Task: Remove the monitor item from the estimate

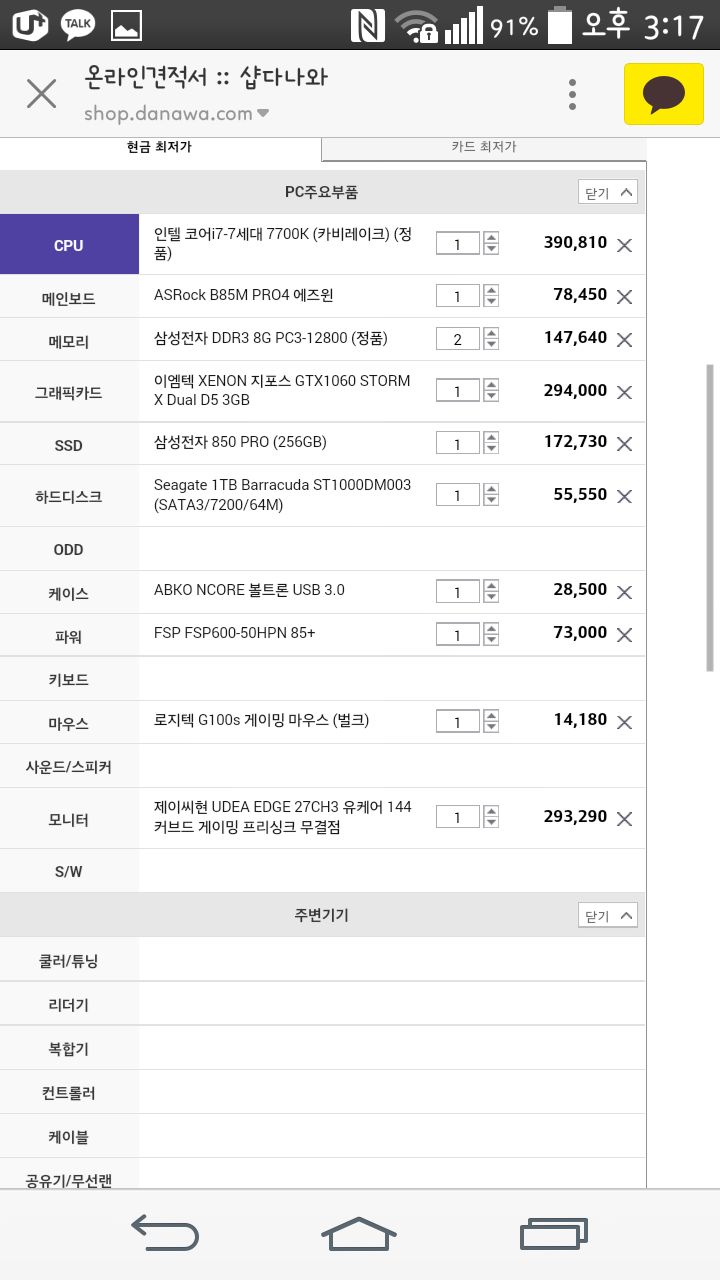Action: [625, 819]
